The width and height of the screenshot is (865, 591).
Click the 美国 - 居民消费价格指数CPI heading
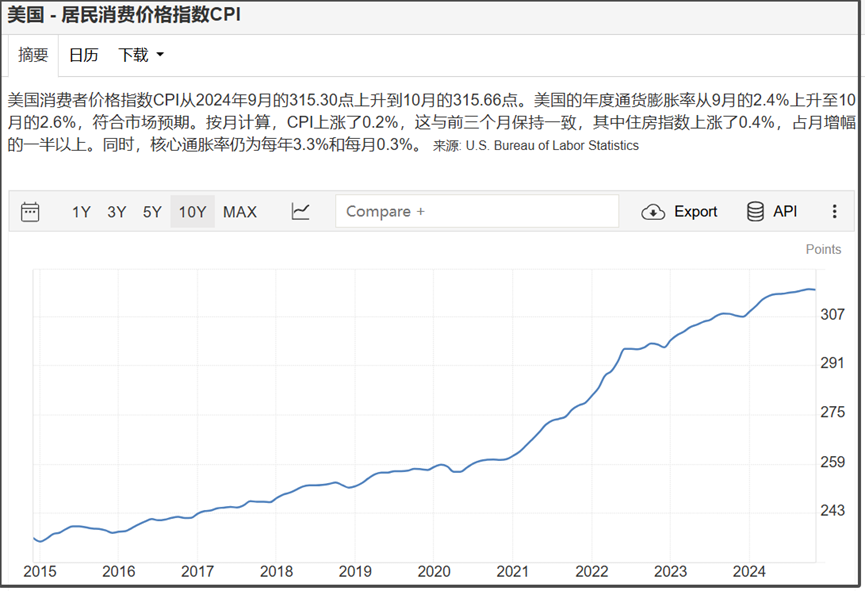coord(124,14)
